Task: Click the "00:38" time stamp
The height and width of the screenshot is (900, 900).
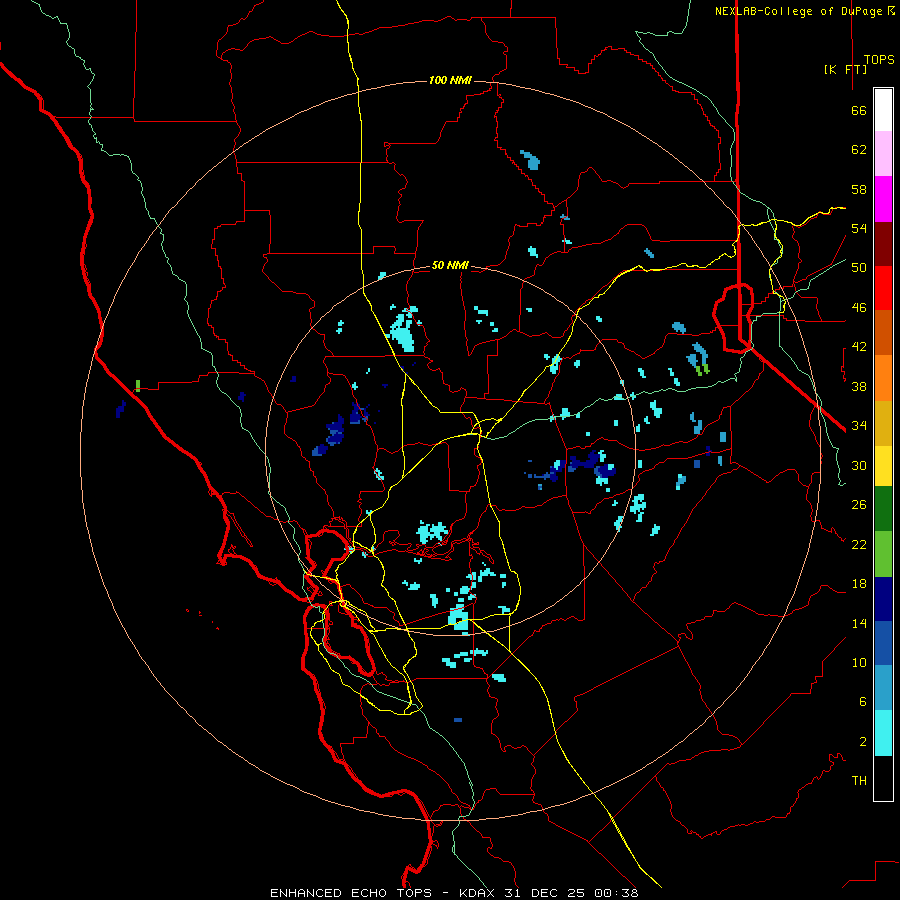Action: (616, 893)
